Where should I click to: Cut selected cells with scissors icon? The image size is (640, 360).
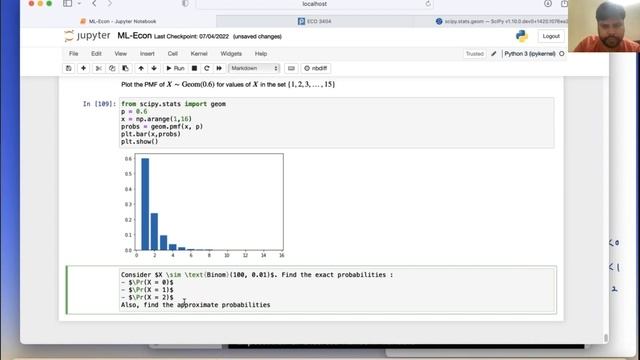[x=98, y=68]
